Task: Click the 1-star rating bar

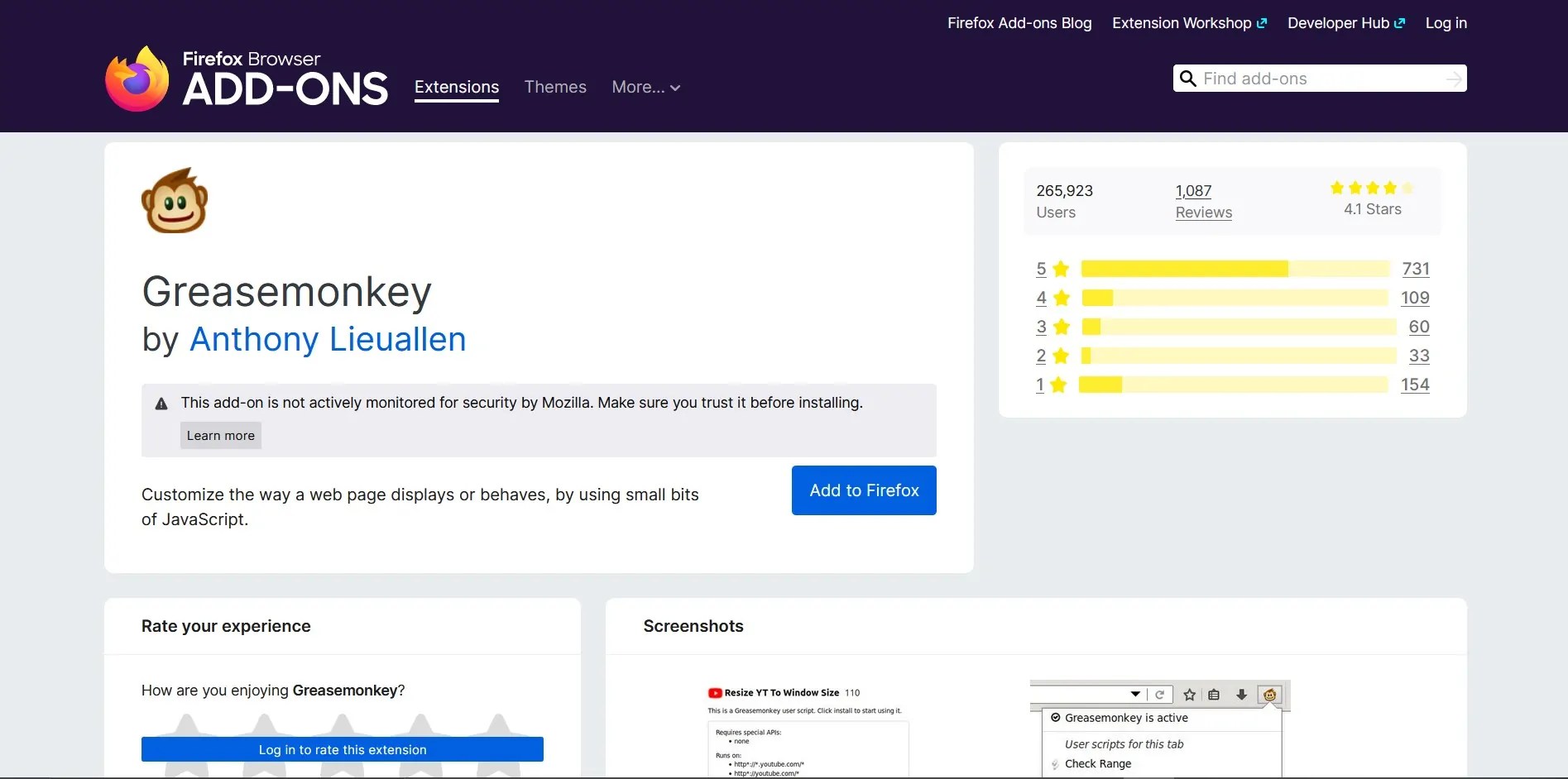Action: click(1233, 385)
